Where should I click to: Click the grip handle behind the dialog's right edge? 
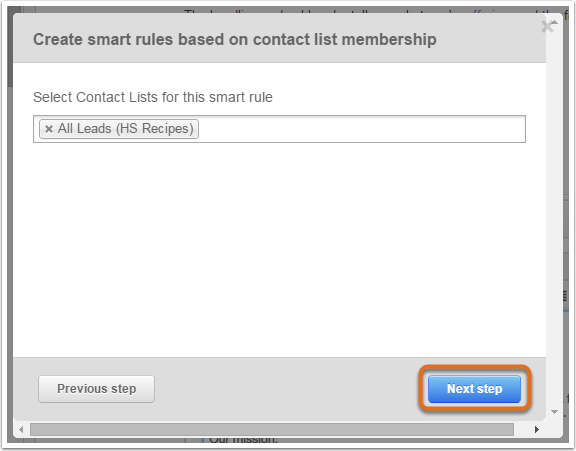[x=565, y=296]
